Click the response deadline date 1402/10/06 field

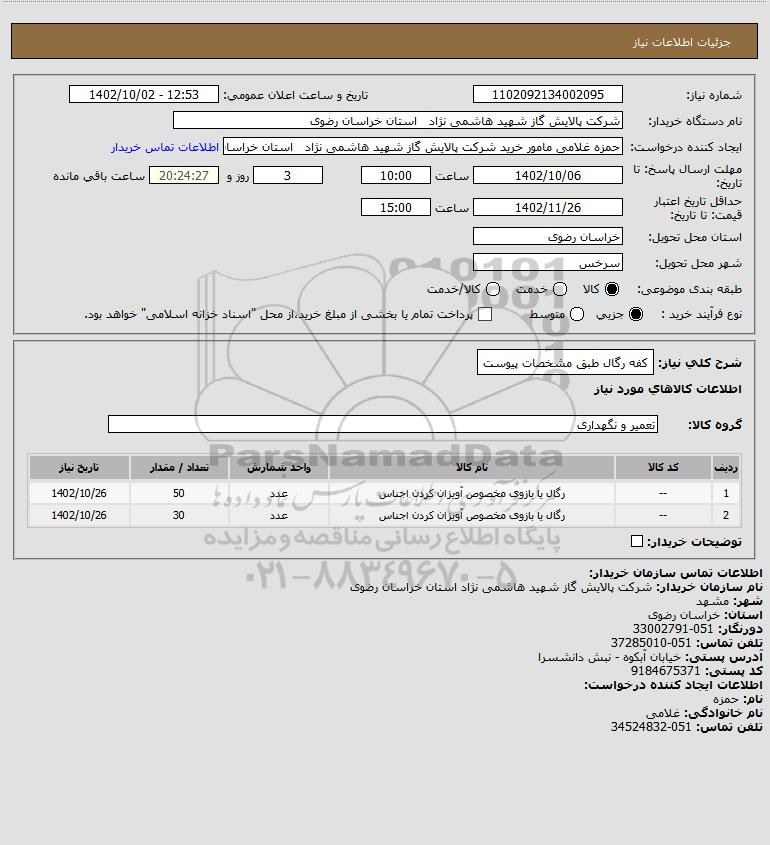tap(547, 176)
